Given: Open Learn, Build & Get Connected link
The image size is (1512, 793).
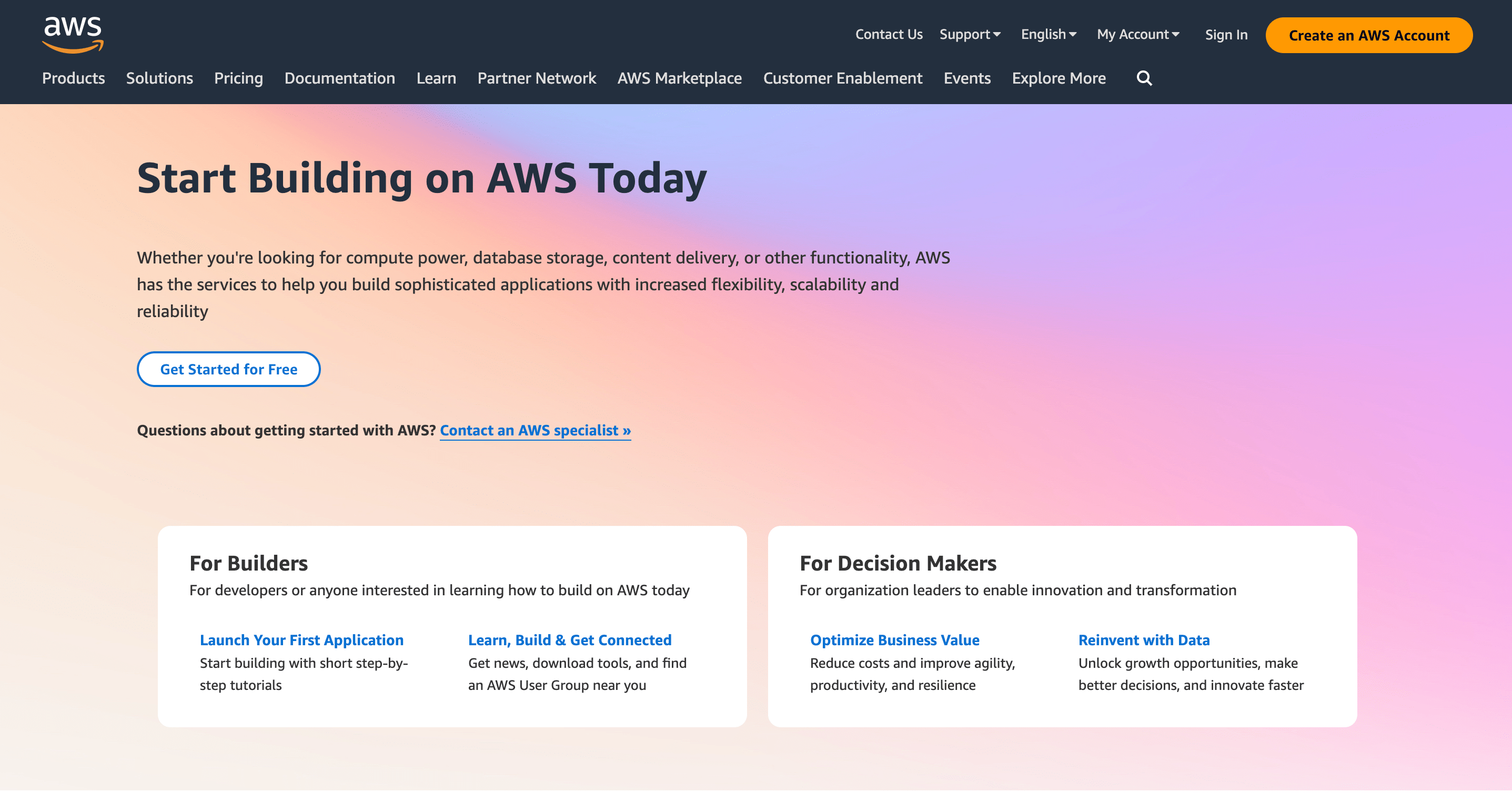Looking at the screenshot, I should tap(569, 640).
